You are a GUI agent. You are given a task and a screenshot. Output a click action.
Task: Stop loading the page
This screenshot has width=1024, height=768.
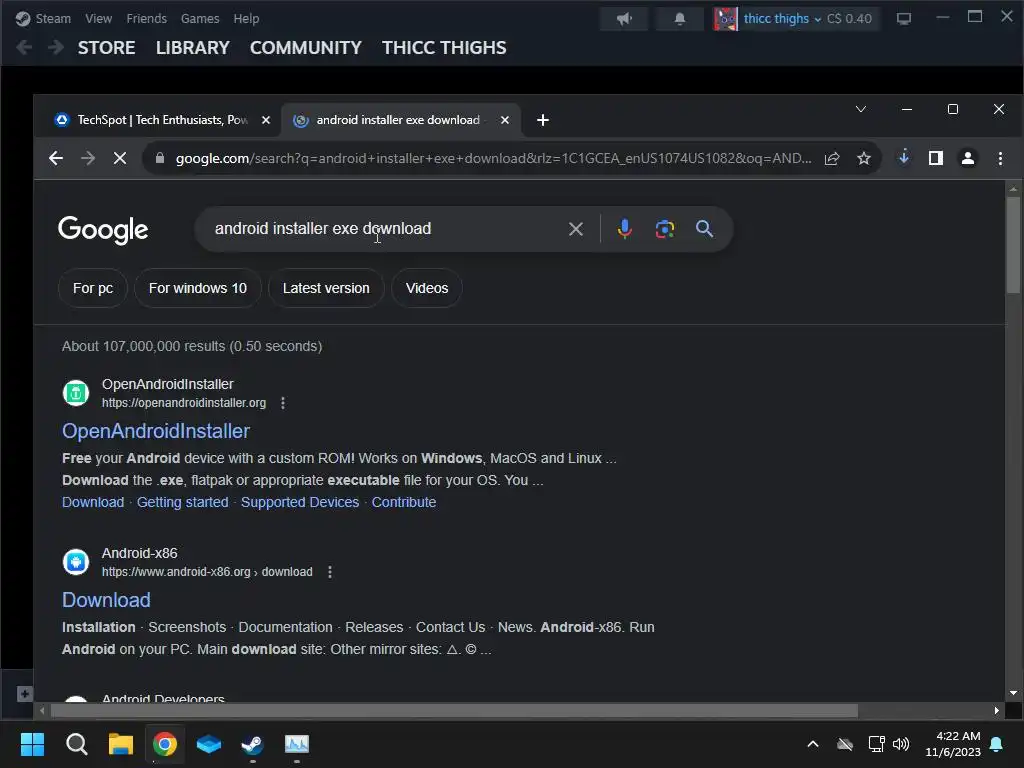point(120,158)
